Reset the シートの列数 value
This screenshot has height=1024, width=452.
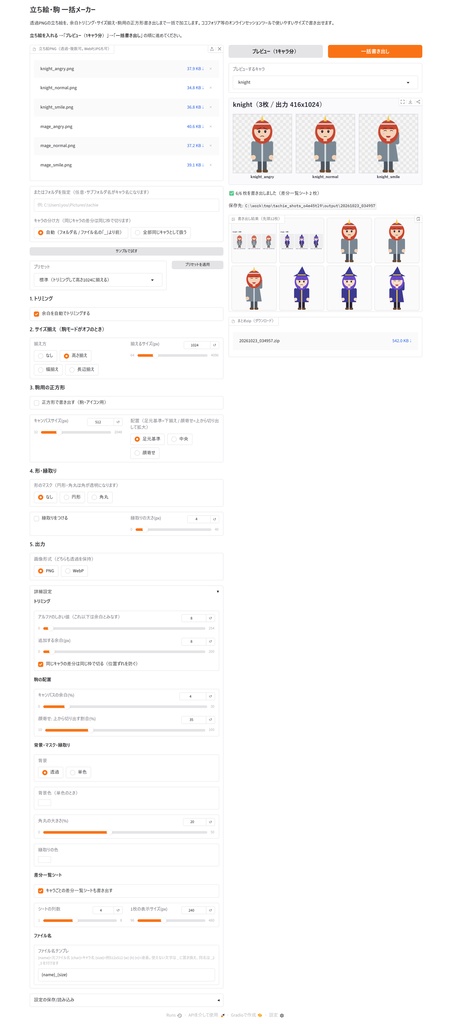(118, 910)
